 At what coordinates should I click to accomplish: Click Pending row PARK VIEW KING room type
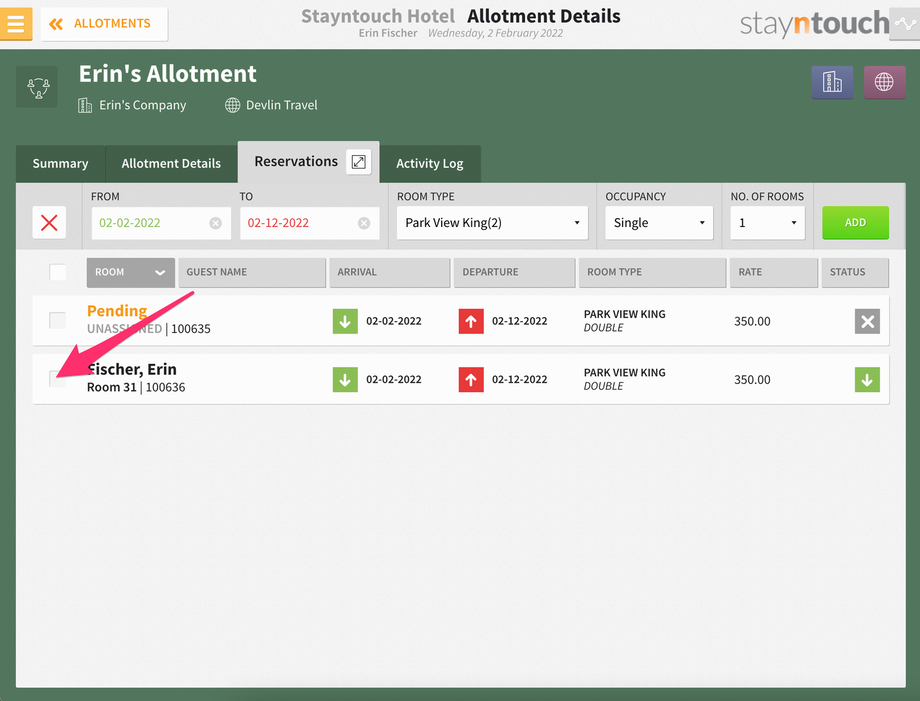click(x=624, y=314)
